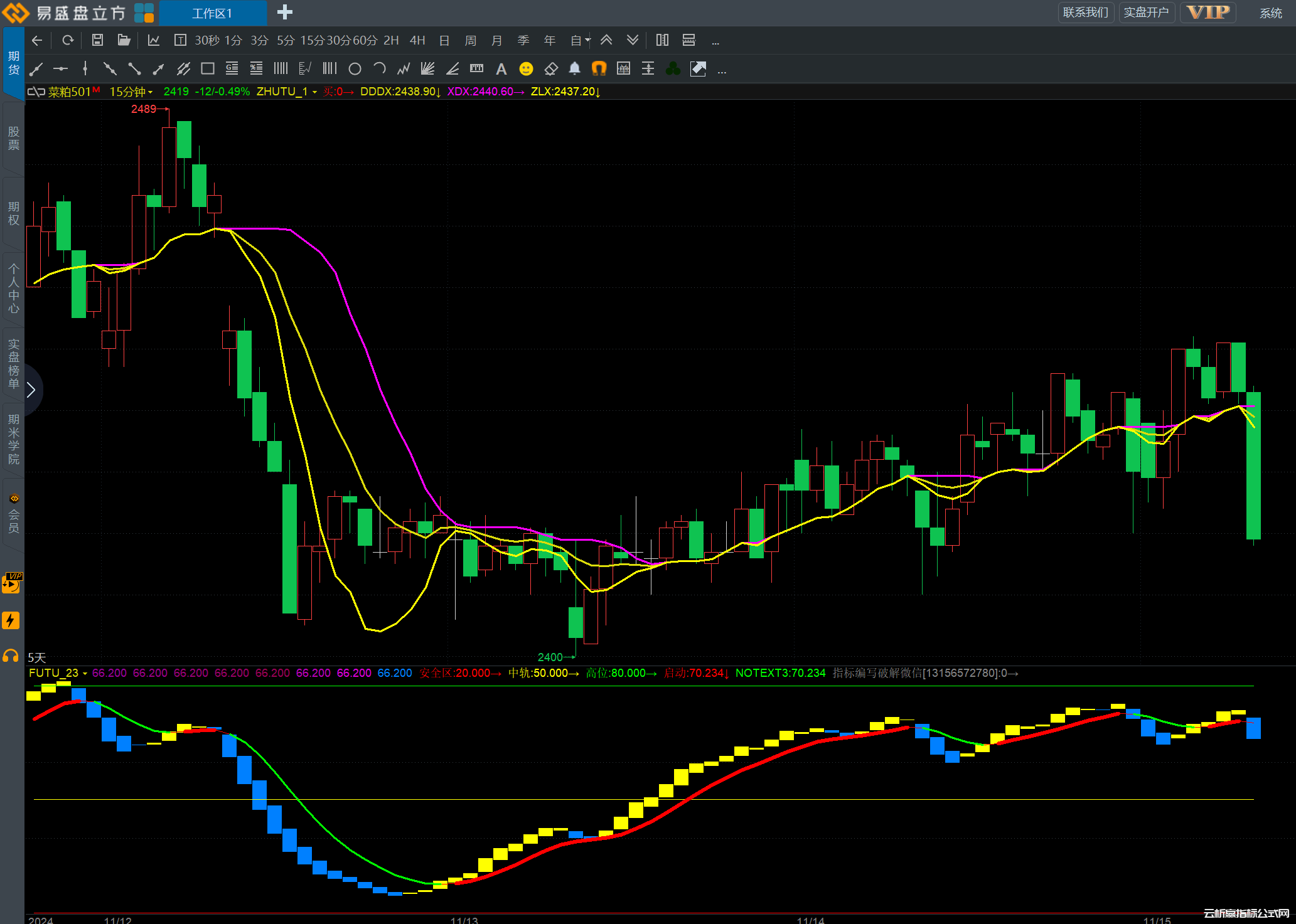Open the 系统 menu
1296x924 pixels.
pos(1271,13)
